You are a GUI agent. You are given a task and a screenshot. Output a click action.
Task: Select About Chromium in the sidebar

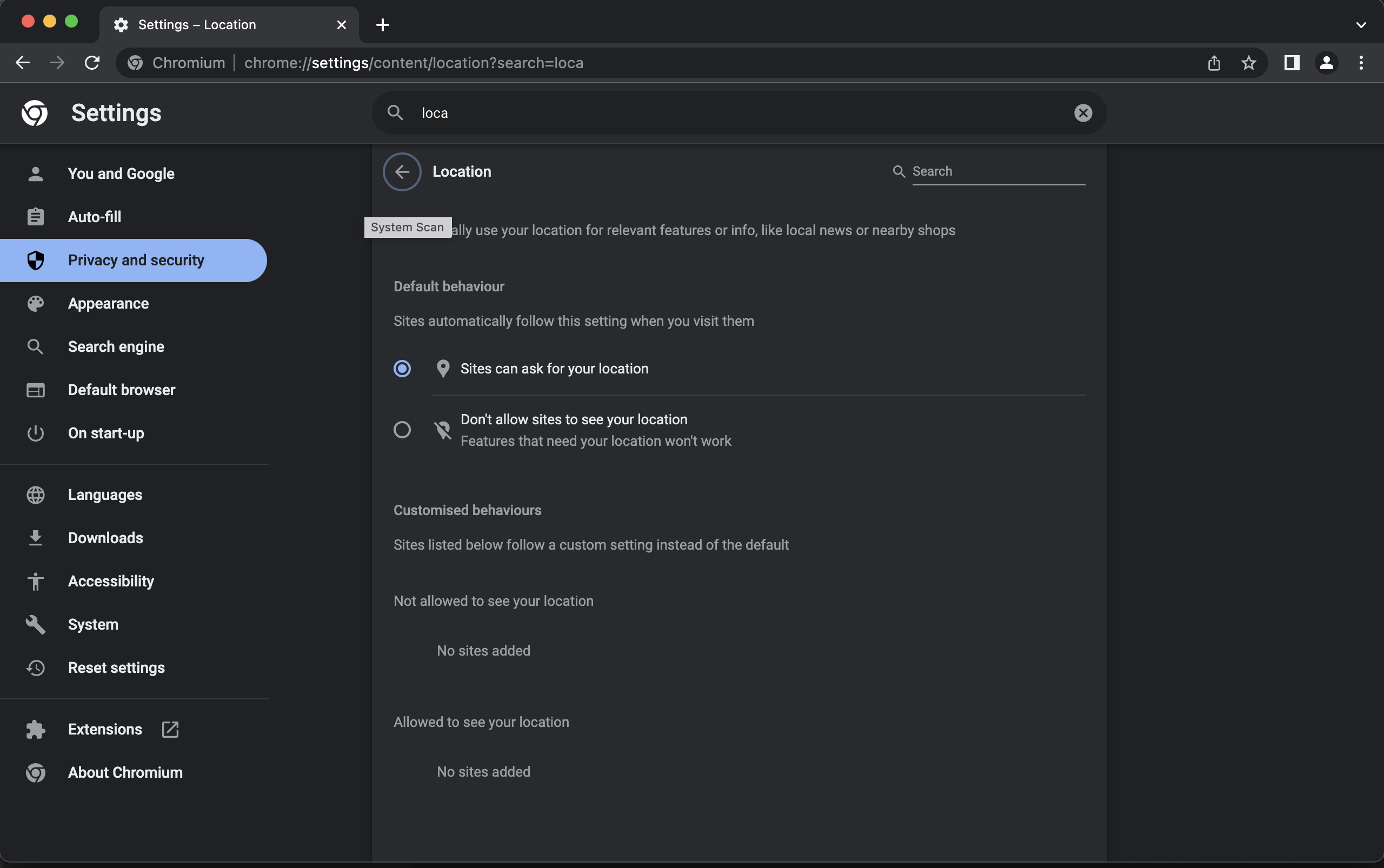125,772
